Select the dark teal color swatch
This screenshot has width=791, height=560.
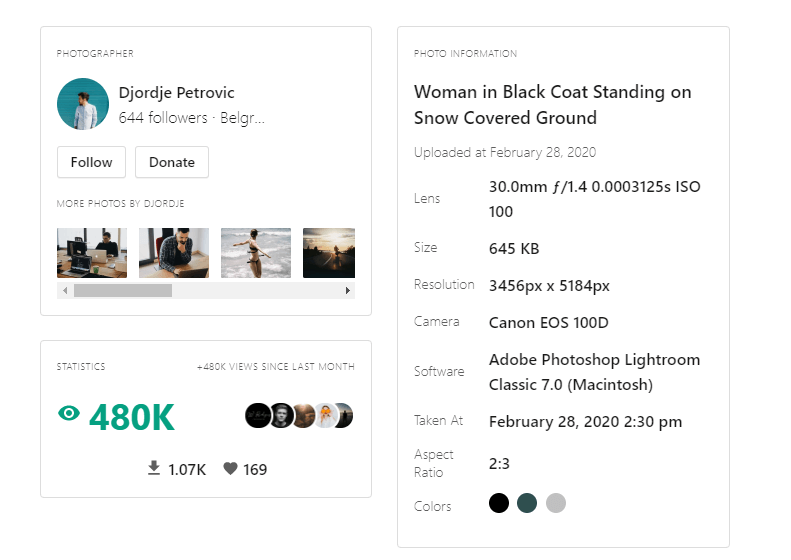pos(527,503)
